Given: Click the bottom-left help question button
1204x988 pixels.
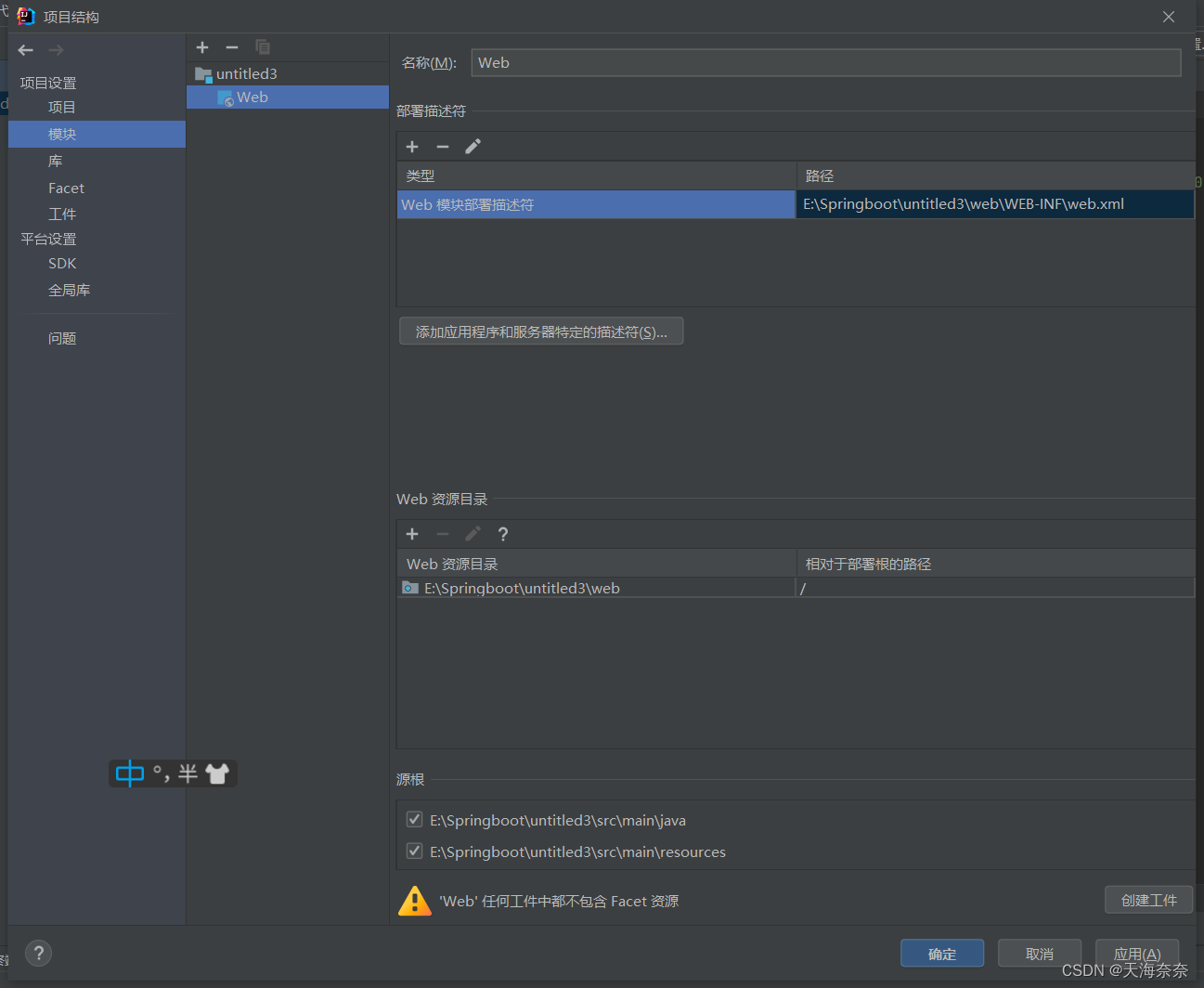Looking at the screenshot, I should coord(38,953).
